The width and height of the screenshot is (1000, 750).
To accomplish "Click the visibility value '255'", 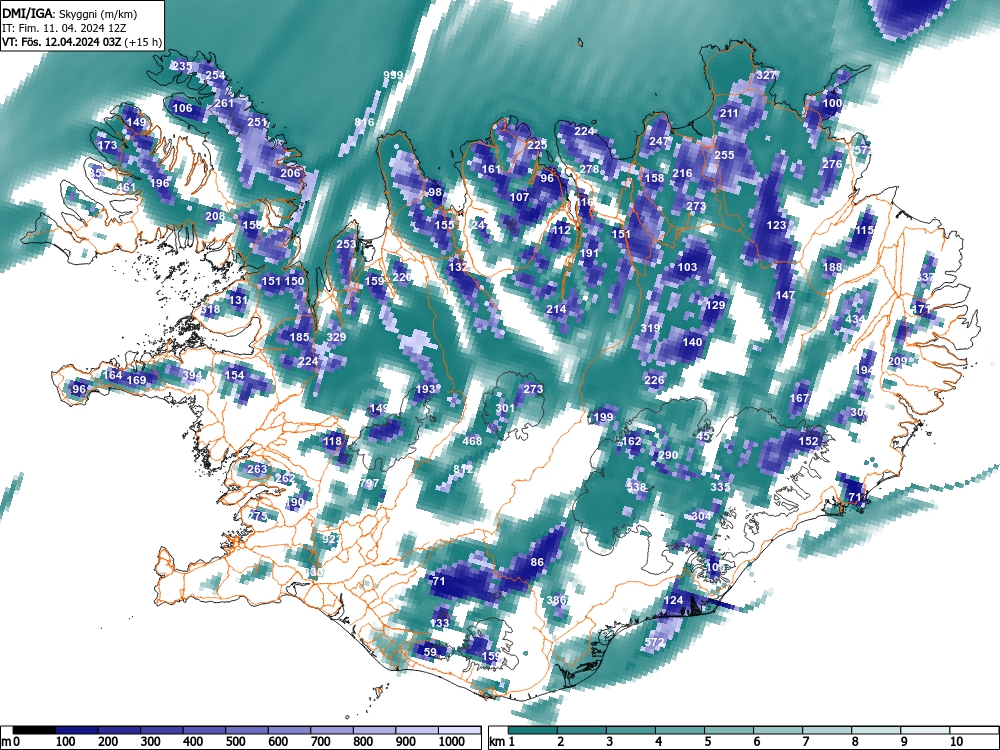I will click(724, 155).
